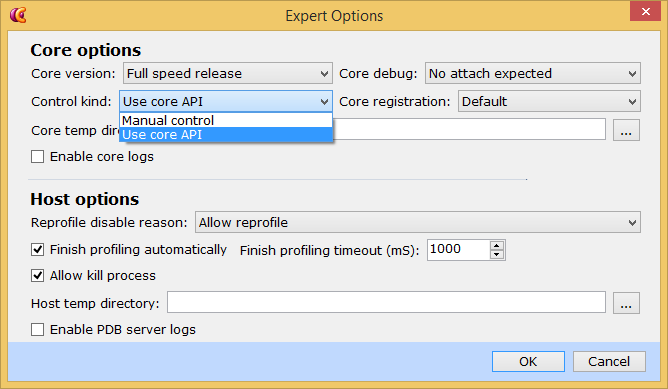Open the Core debug dropdown

coord(533,73)
